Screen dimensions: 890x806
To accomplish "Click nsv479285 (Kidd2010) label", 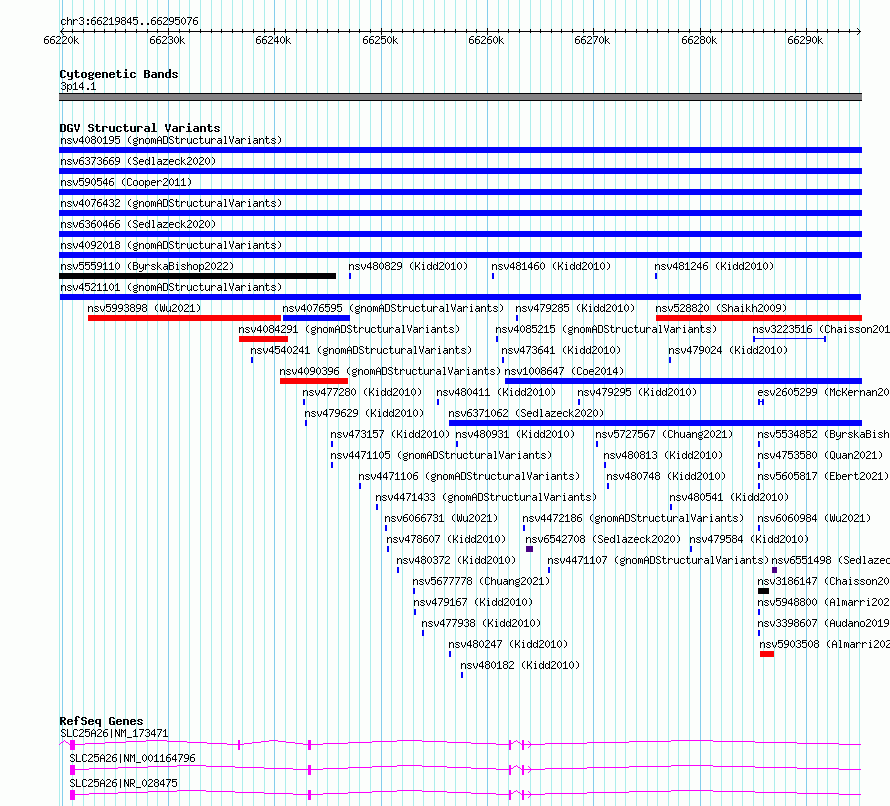I will [575, 308].
